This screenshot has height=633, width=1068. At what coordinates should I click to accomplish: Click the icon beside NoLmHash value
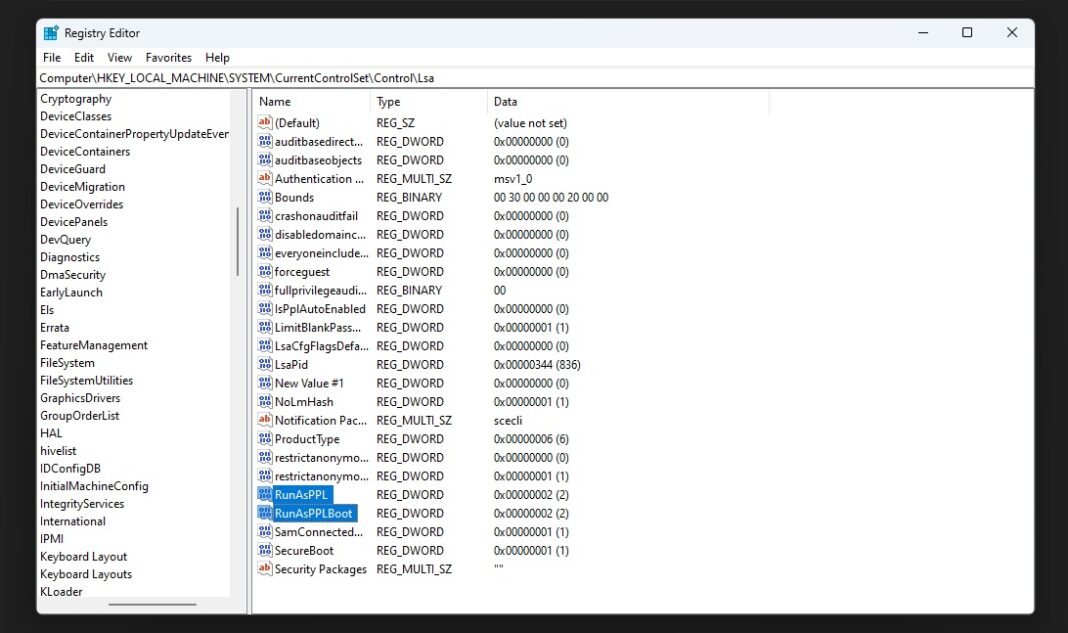[265, 401]
